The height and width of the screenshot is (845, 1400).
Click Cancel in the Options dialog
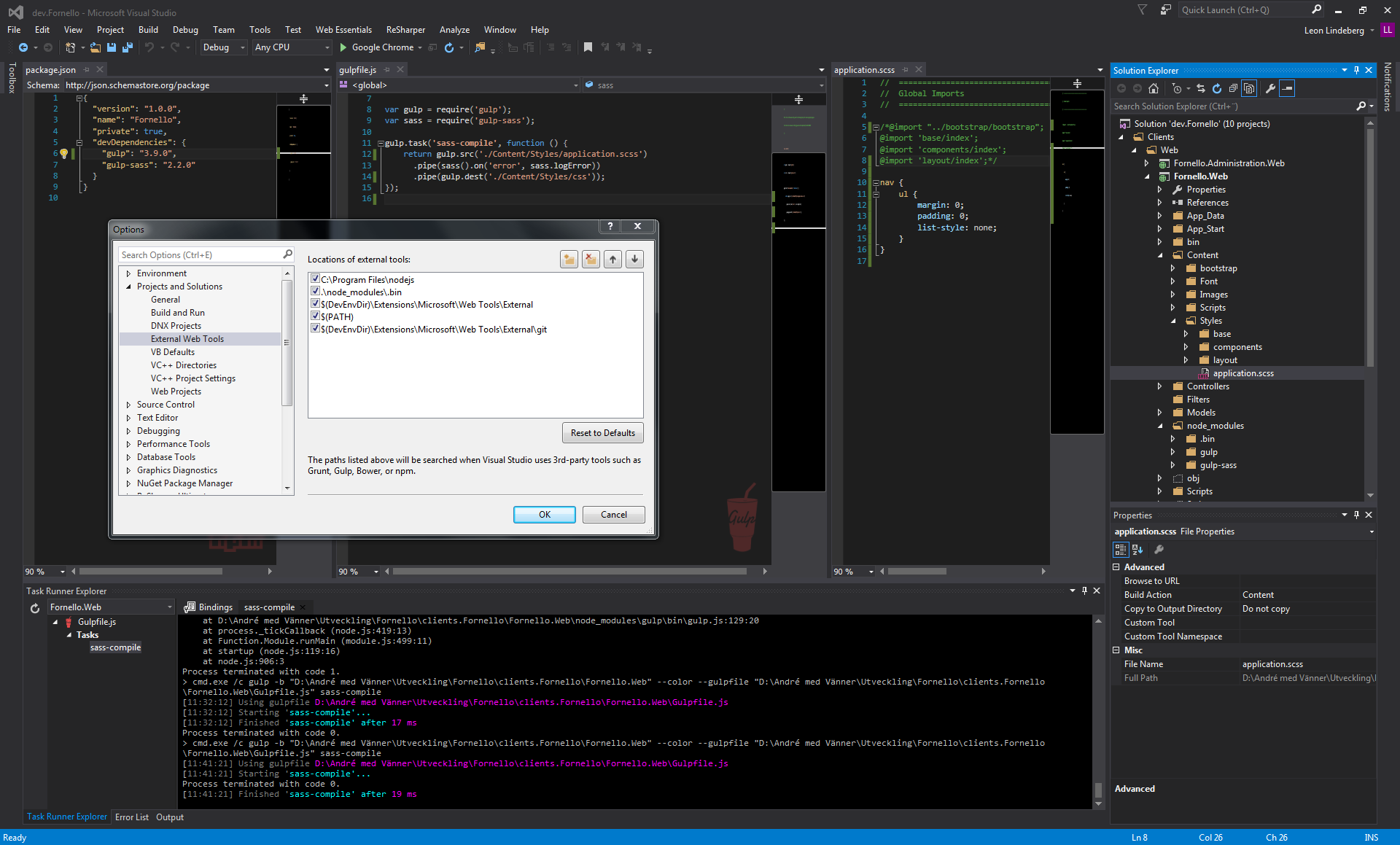pos(614,515)
